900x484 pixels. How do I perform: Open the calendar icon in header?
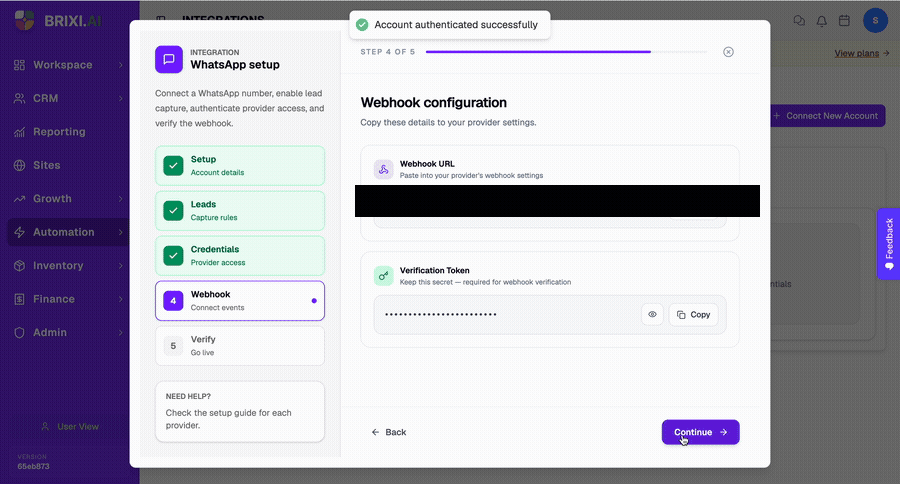pyautogui.click(x=844, y=21)
